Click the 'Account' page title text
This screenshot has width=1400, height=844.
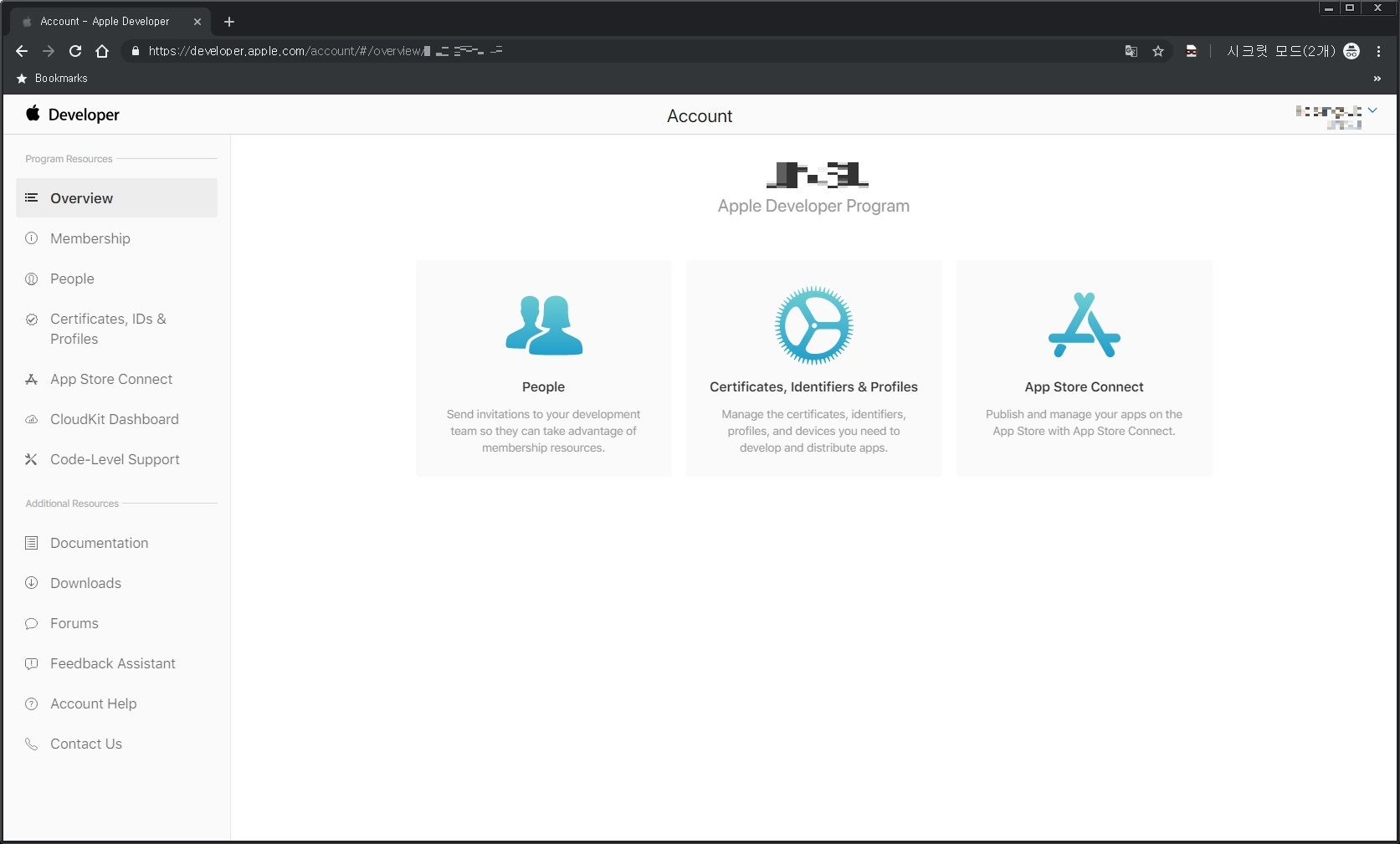click(x=700, y=116)
